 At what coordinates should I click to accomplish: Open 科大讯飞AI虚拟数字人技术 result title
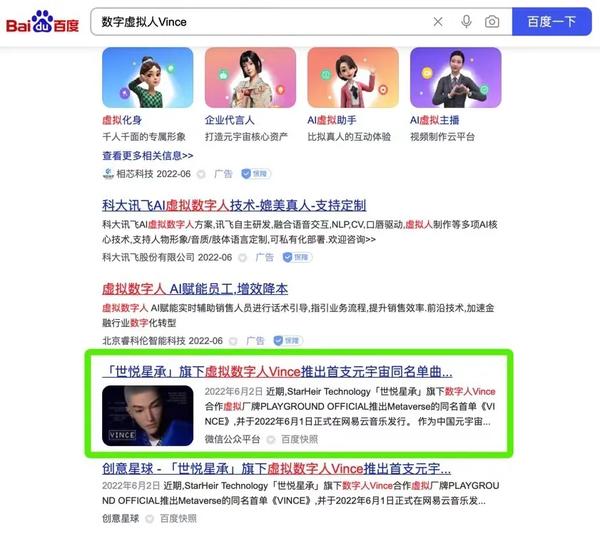234,206
